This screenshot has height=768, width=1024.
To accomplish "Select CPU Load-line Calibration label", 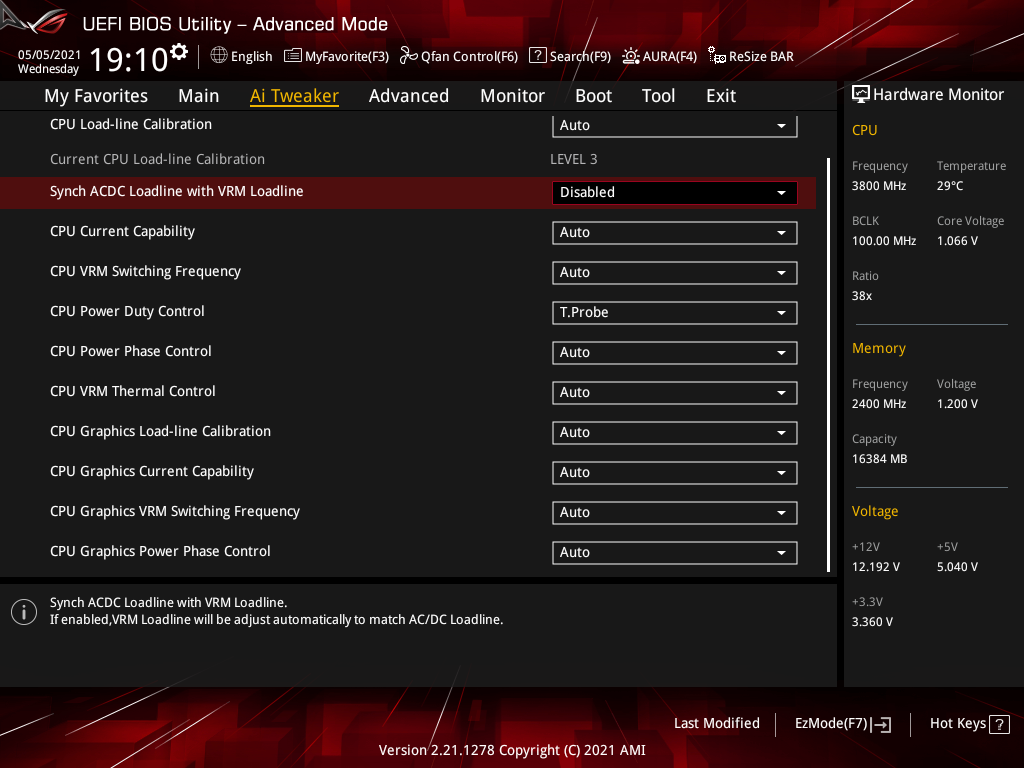I will pos(131,124).
